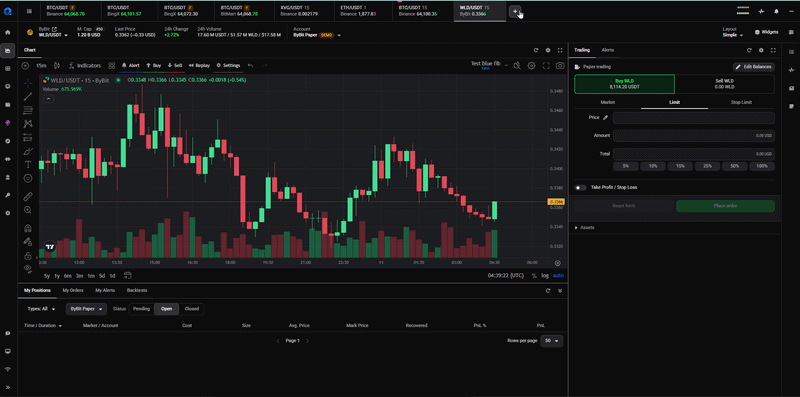
Task: Open quick search icon on chart toolbar
Action: 517,65
